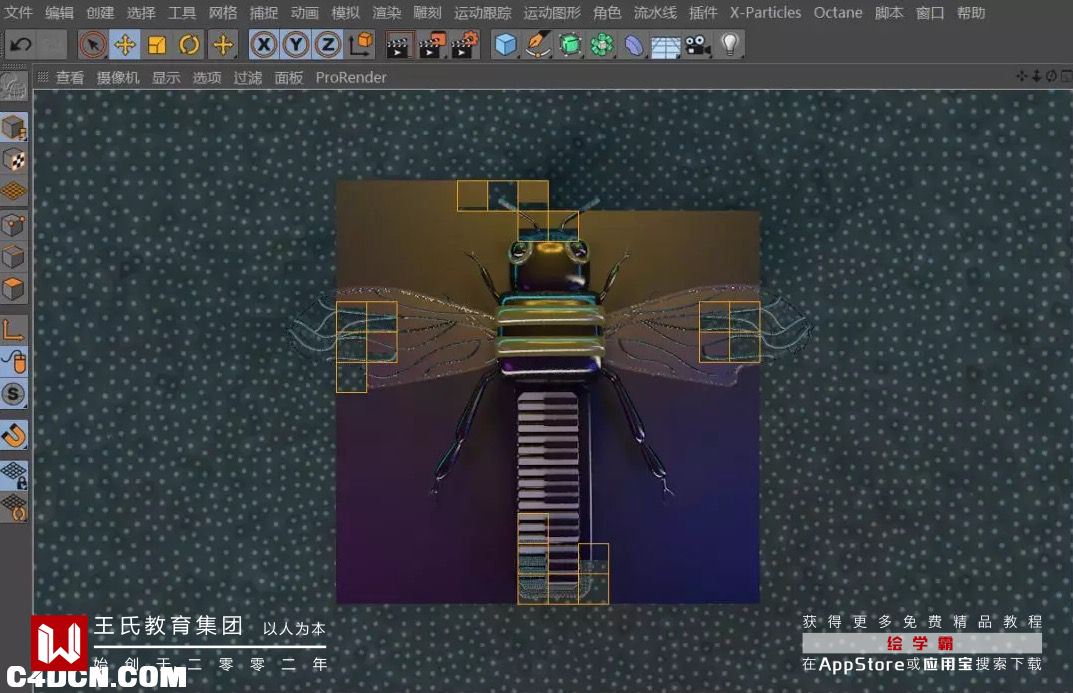Image resolution: width=1073 pixels, height=693 pixels.
Task: Open the 流水线 menu
Action: coord(655,12)
